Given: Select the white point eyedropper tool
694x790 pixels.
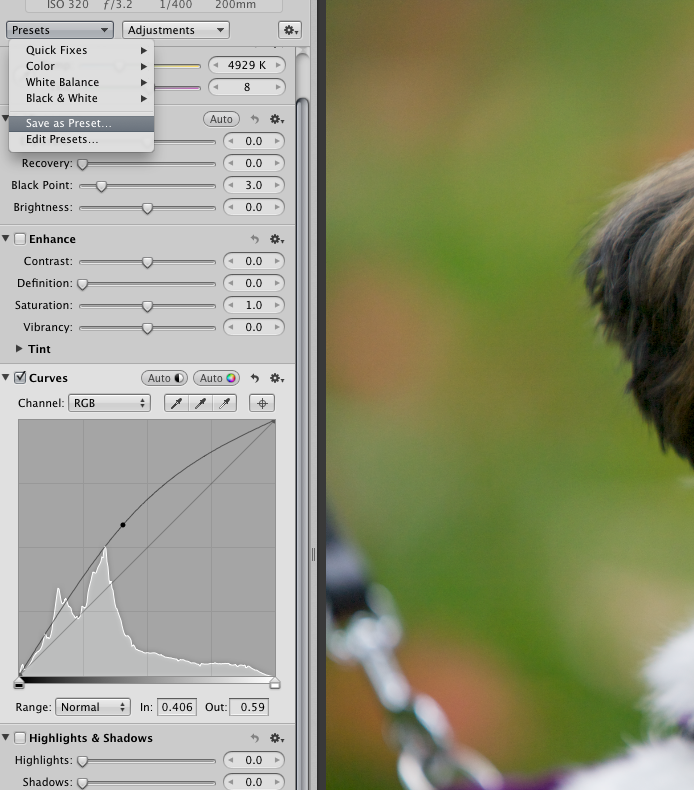Looking at the screenshot, I should pos(225,404).
